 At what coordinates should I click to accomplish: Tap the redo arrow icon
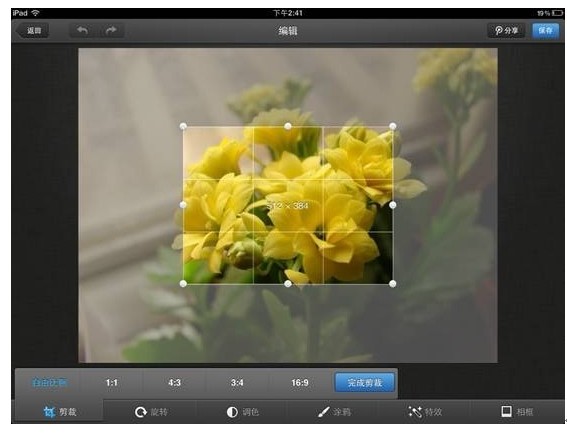[x=111, y=30]
